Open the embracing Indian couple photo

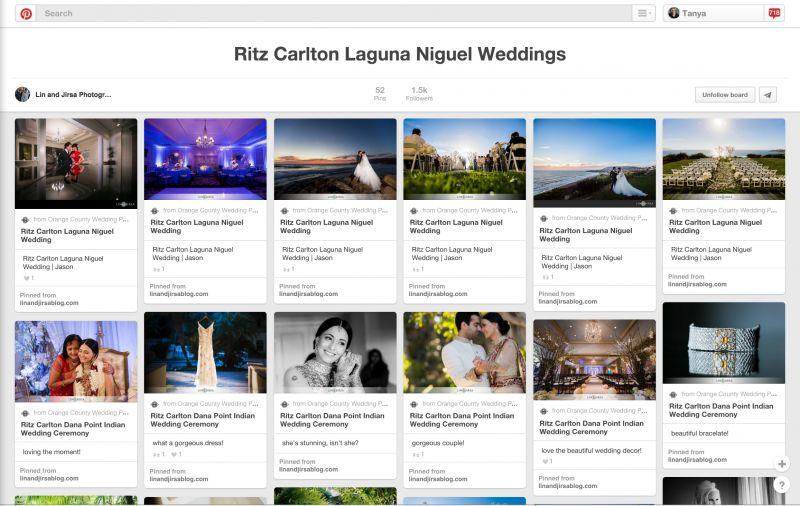click(464, 352)
